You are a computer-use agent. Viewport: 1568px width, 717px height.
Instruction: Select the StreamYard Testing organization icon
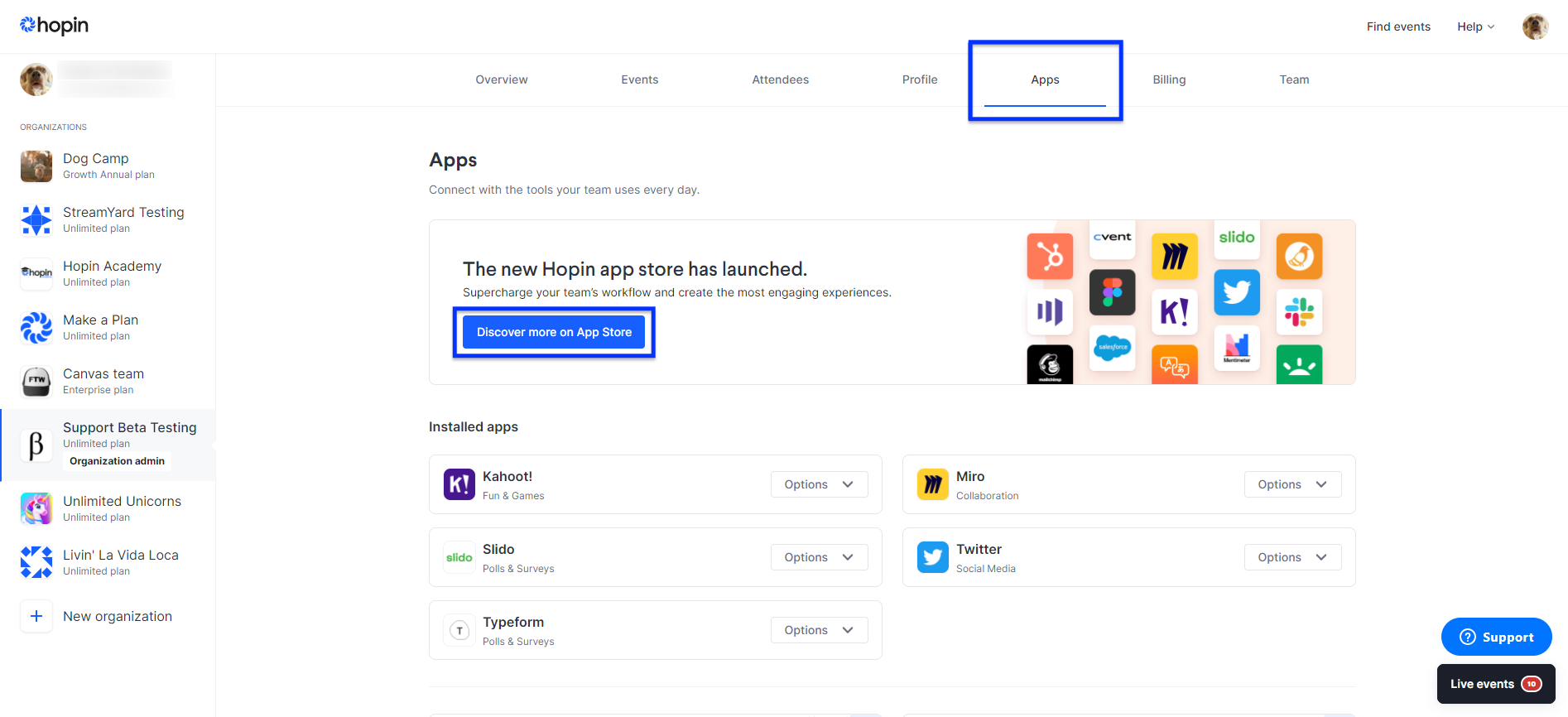36,220
